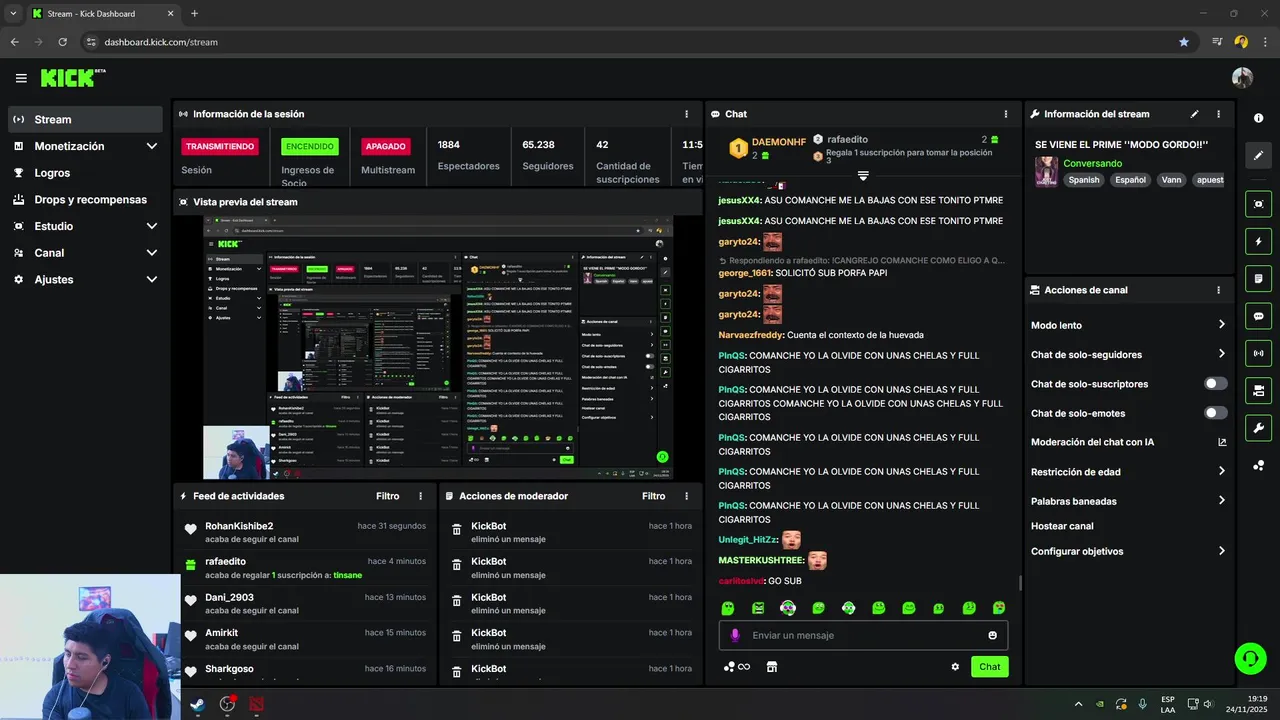Click the Conversando category thumbnail image
Screen dimensions: 1280x720
click(x=1046, y=171)
